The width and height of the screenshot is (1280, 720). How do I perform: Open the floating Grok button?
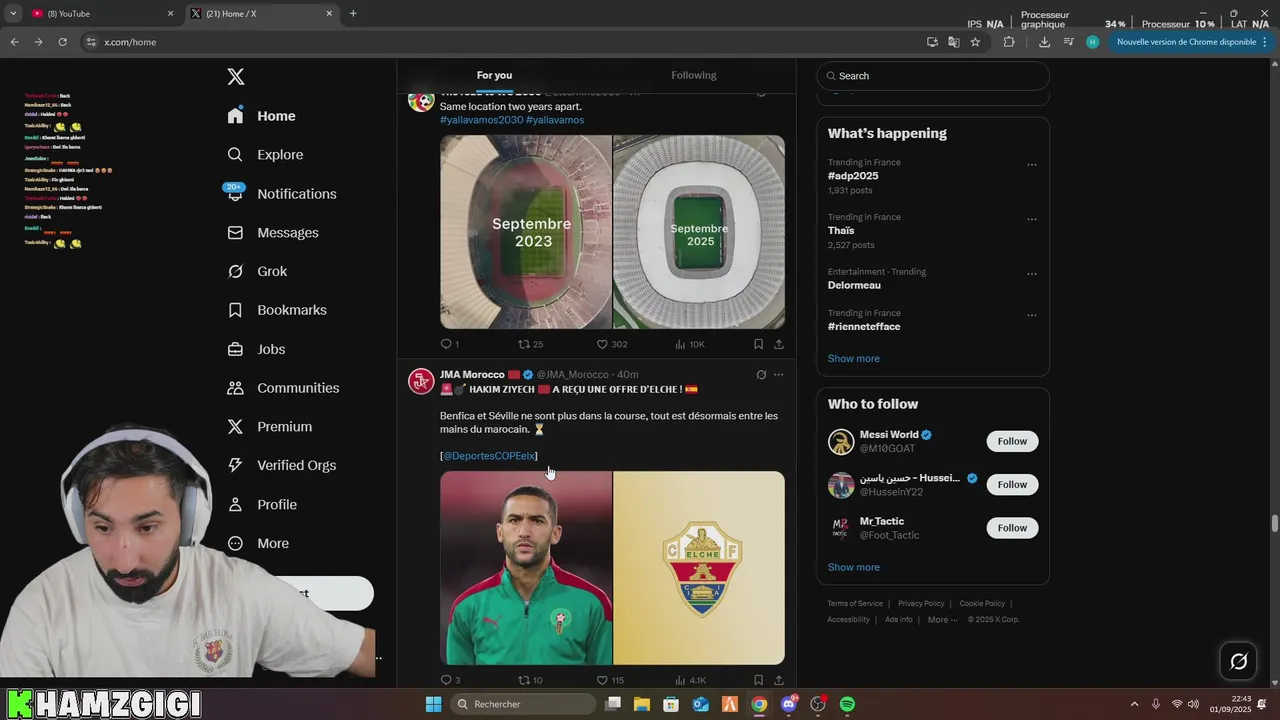[1238, 661]
